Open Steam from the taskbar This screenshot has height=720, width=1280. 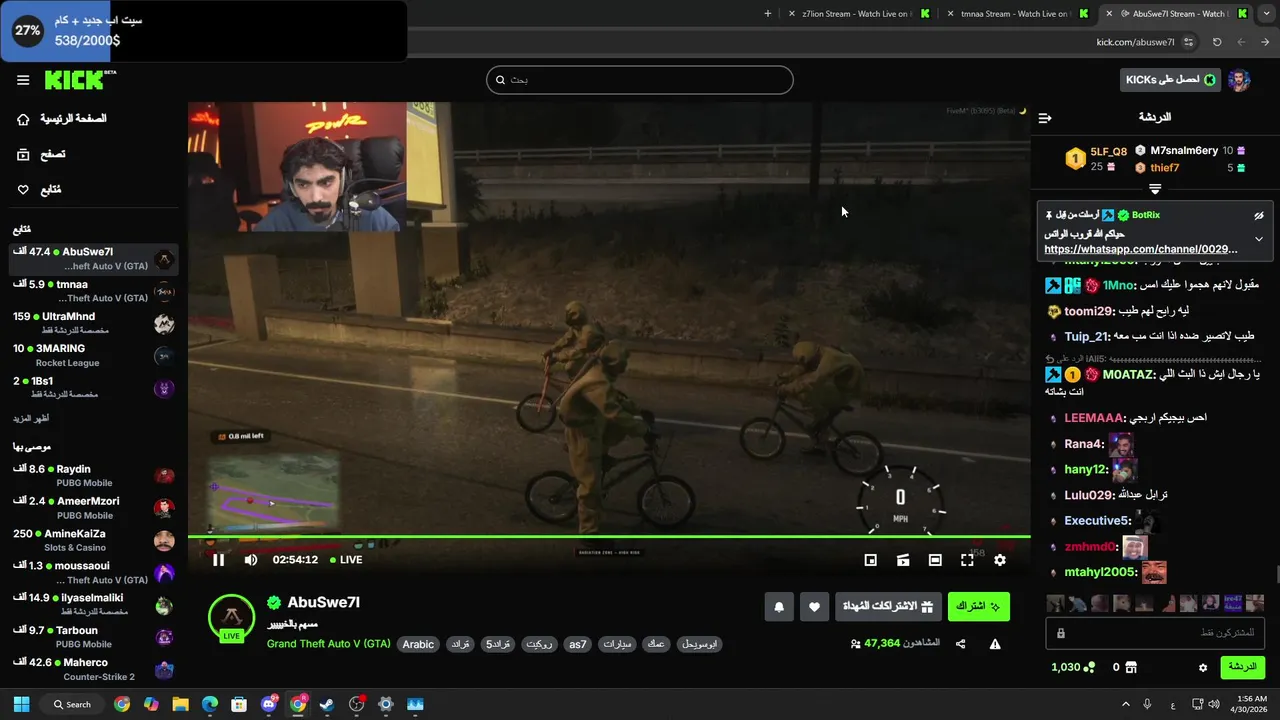click(x=327, y=704)
